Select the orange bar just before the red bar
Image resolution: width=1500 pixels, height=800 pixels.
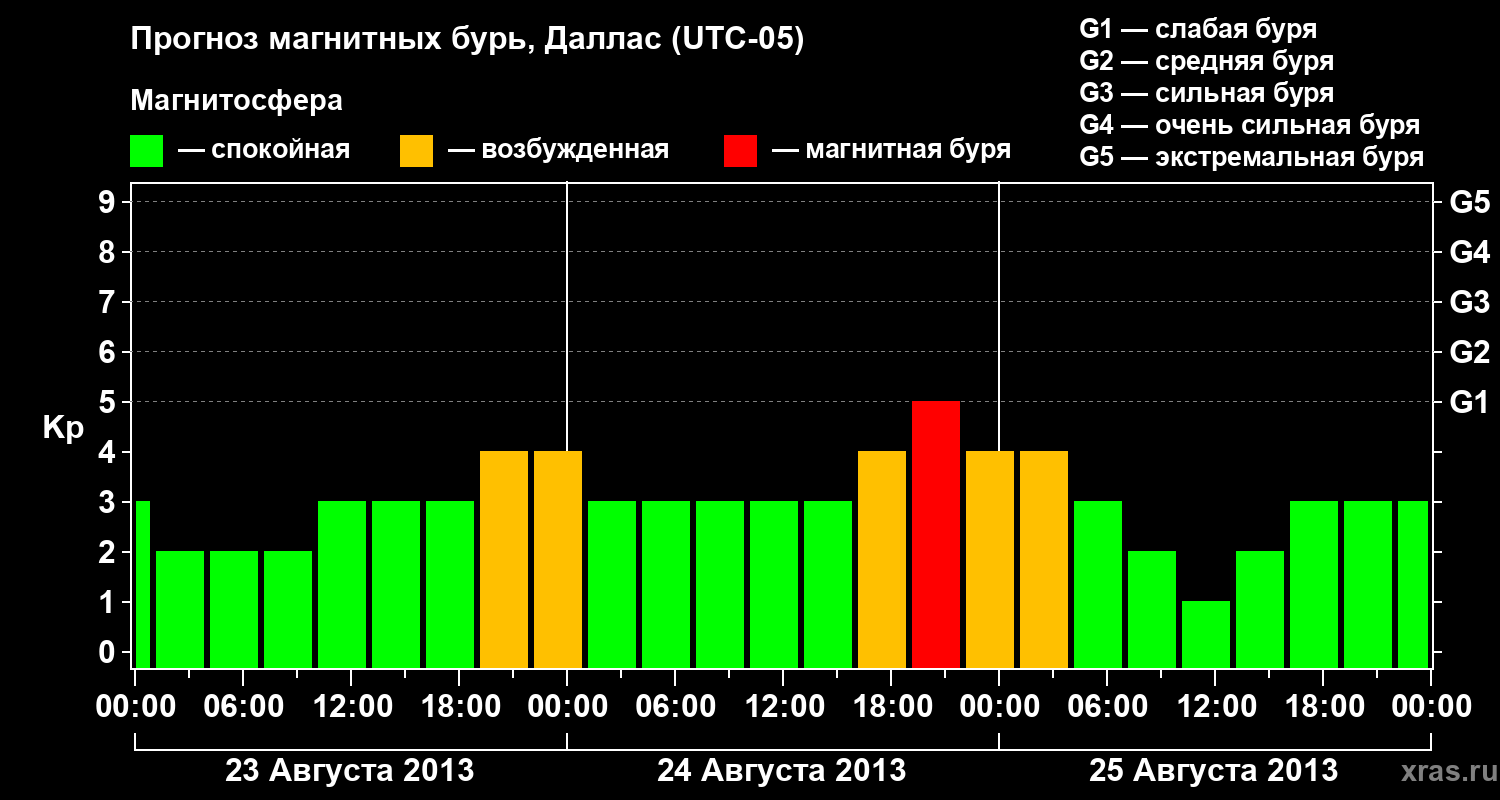pyautogui.click(x=882, y=560)
